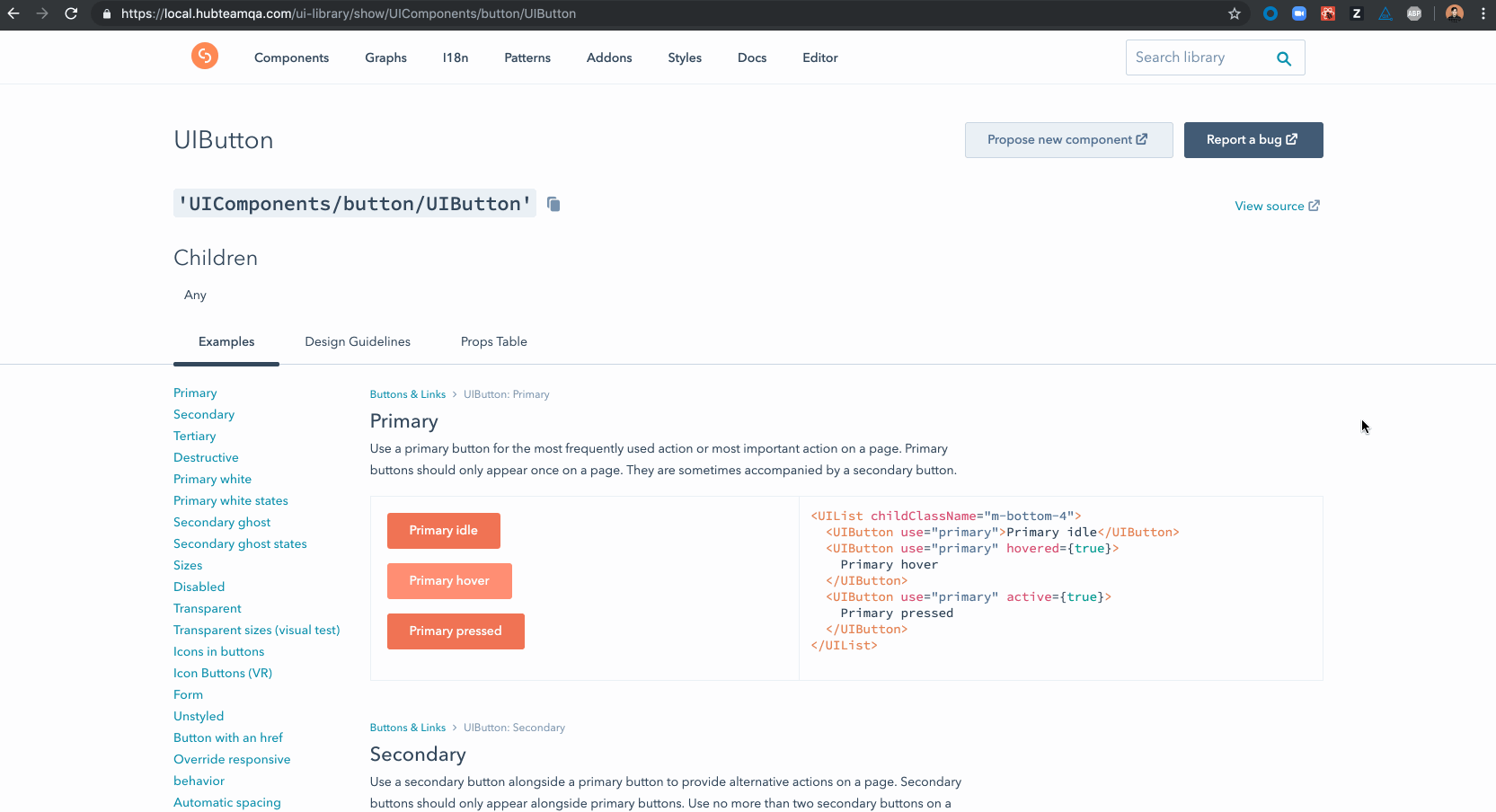Open the Chrome three-dot menu
1496x812 pixels.
click(1483, 13)
